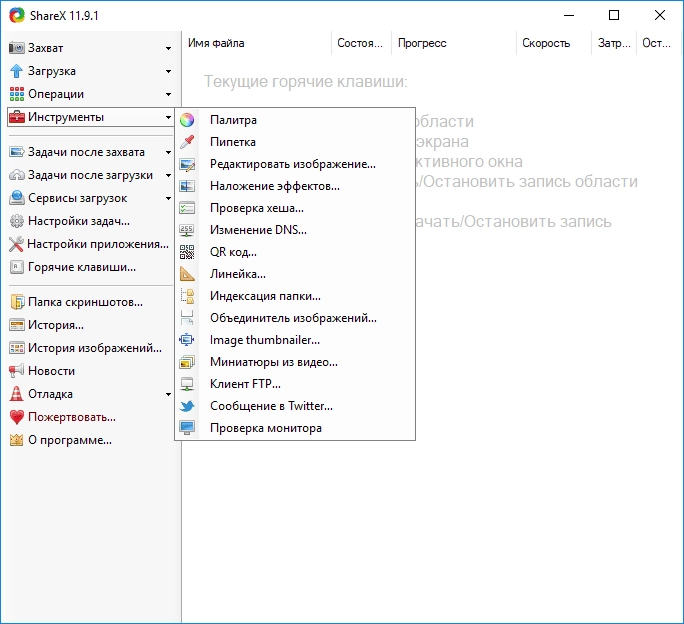
Task: Click the Захват camera icon
Action: tap(17, 48)
